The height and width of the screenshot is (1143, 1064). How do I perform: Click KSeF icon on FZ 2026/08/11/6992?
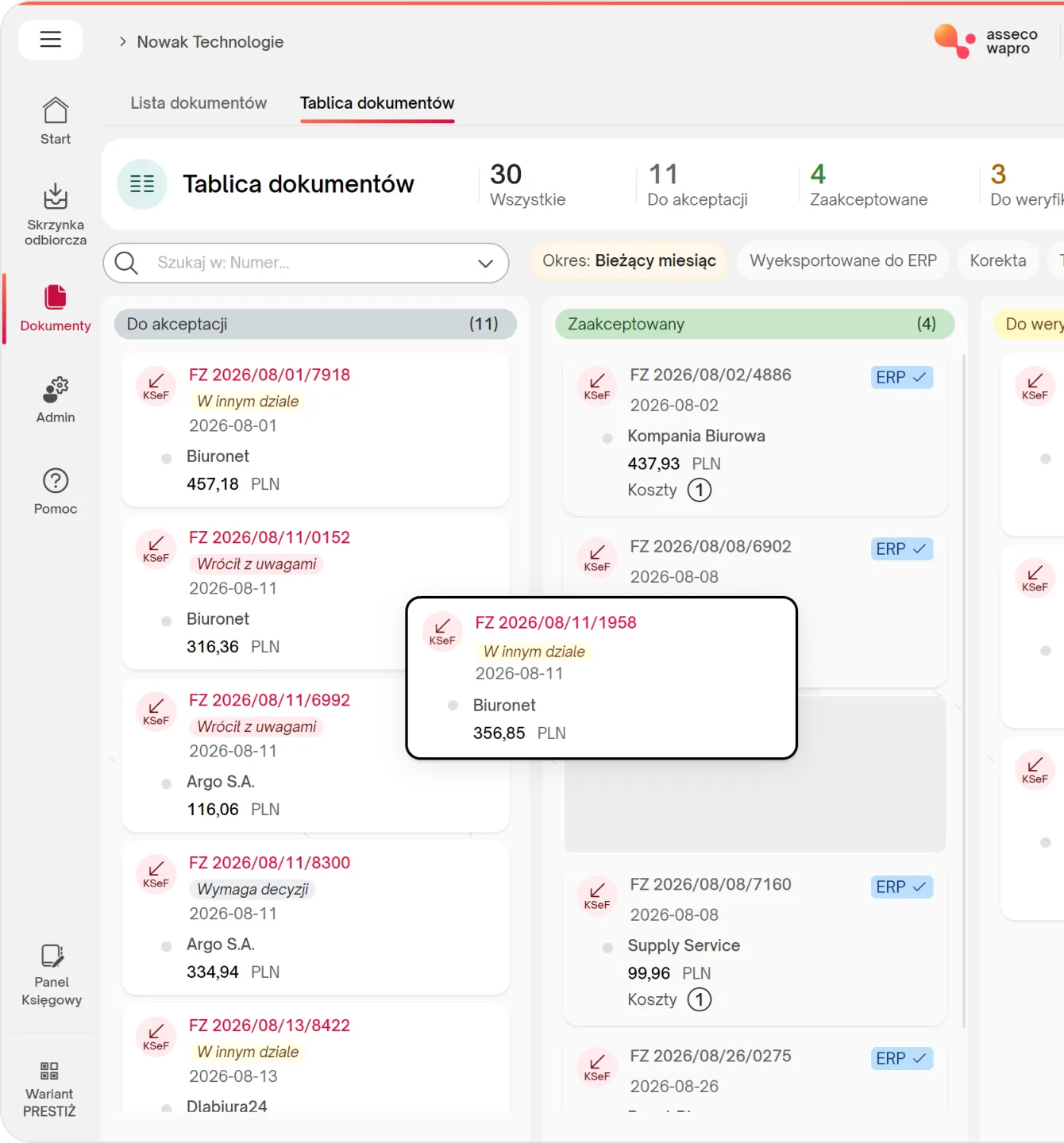coord(156,711)
